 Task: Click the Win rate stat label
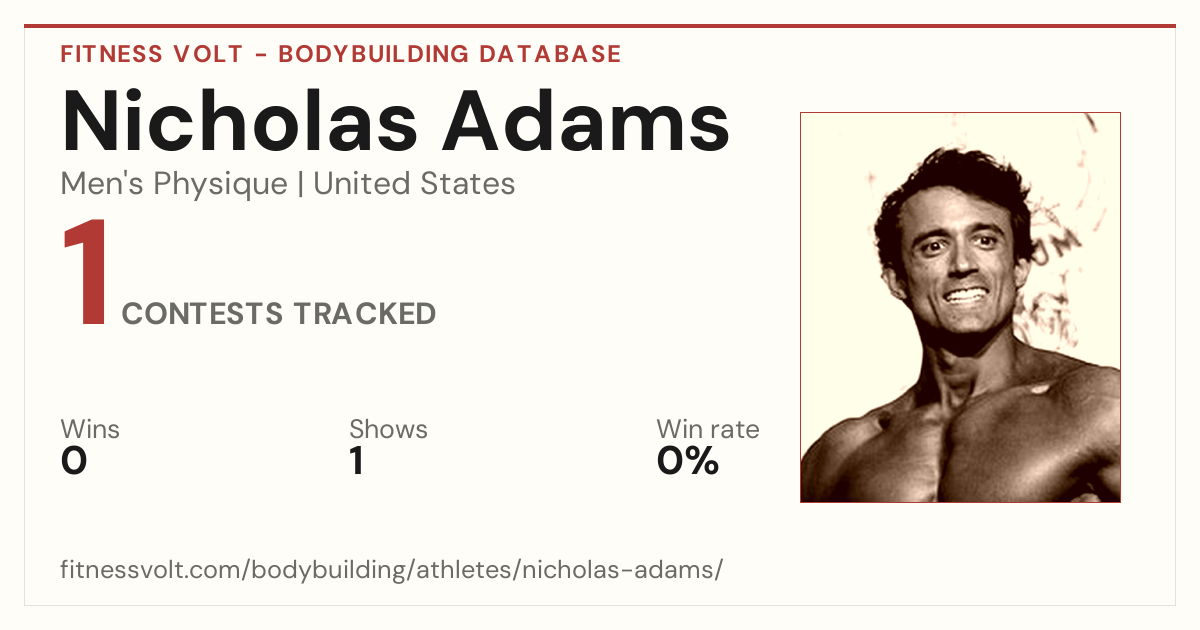(708, 430)
